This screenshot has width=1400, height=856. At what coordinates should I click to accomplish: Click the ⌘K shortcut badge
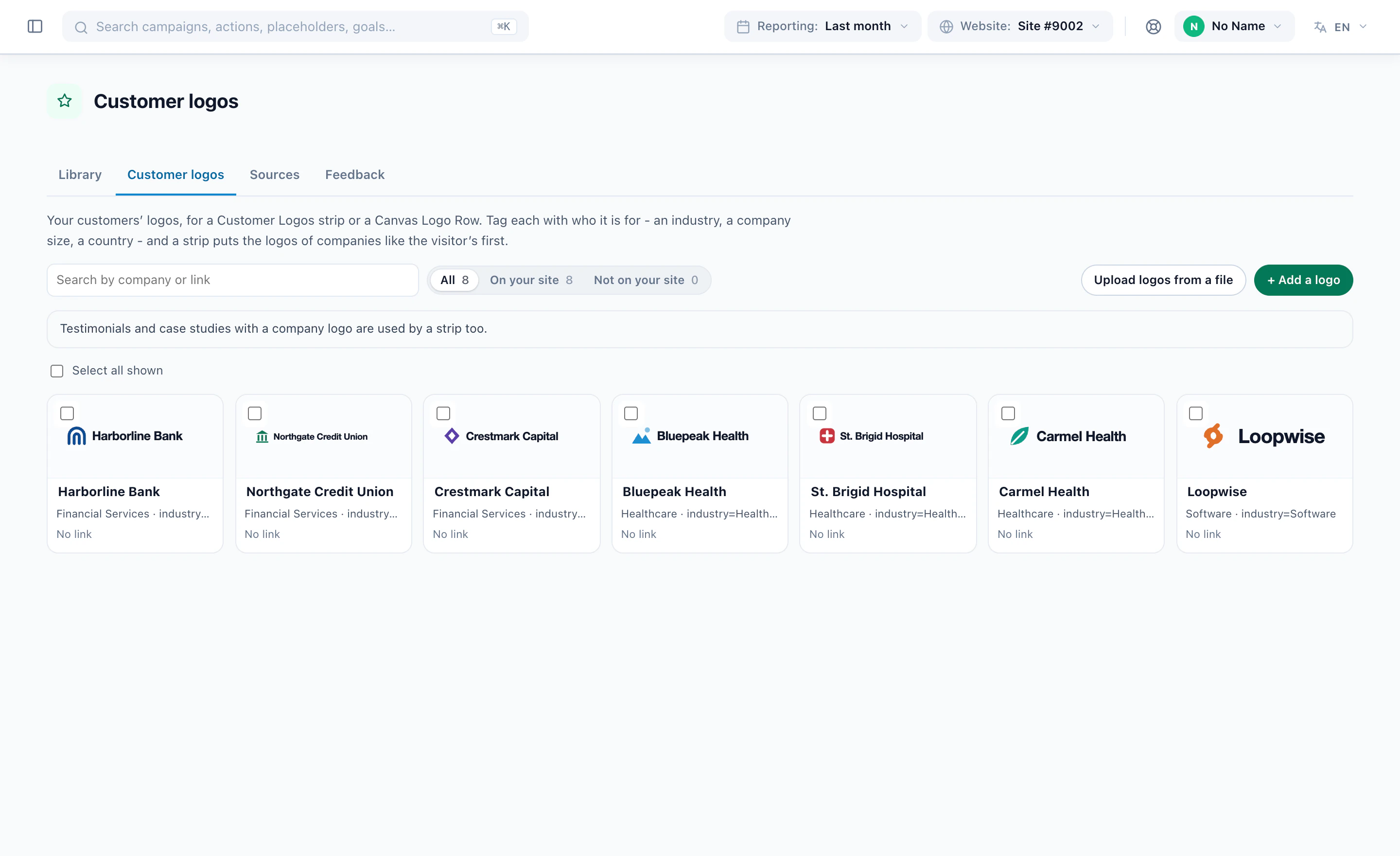pyautogui.click(x=504, y=26)
